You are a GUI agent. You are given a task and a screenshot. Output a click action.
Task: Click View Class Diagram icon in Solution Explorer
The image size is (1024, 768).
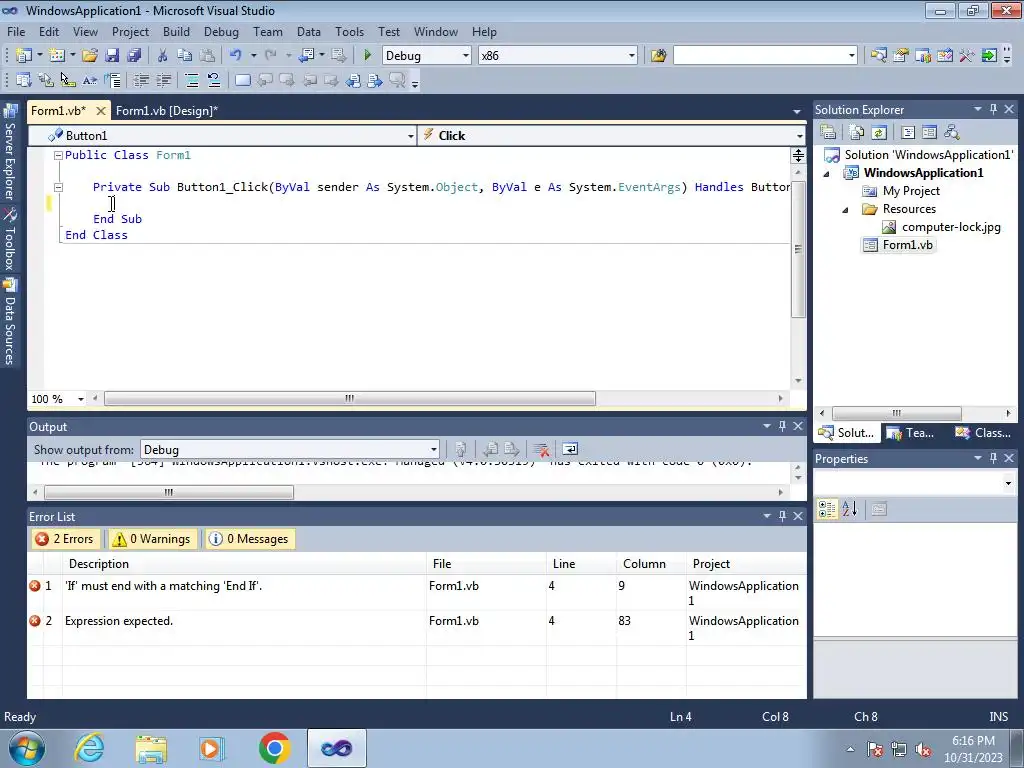coord(952,133)
